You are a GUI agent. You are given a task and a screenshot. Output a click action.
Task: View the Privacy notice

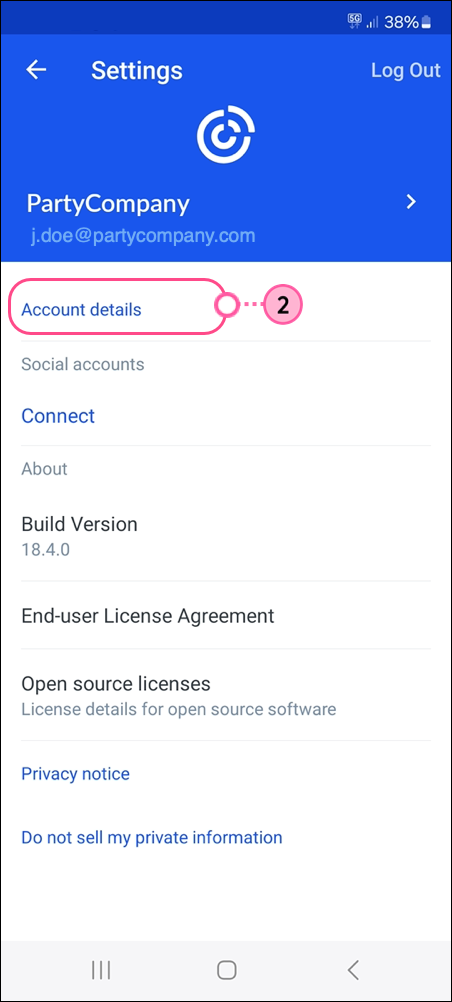(x=75, y=774)
